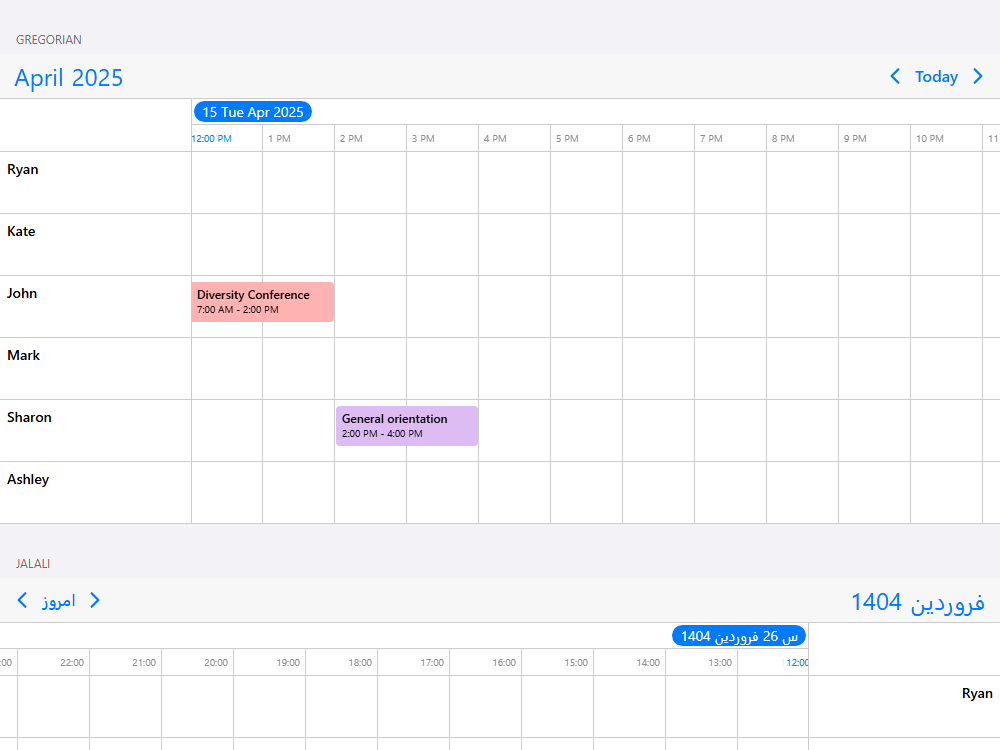
Task: Select the 15 Tue Apr 2025 date badge
Action: coord(253,112)
